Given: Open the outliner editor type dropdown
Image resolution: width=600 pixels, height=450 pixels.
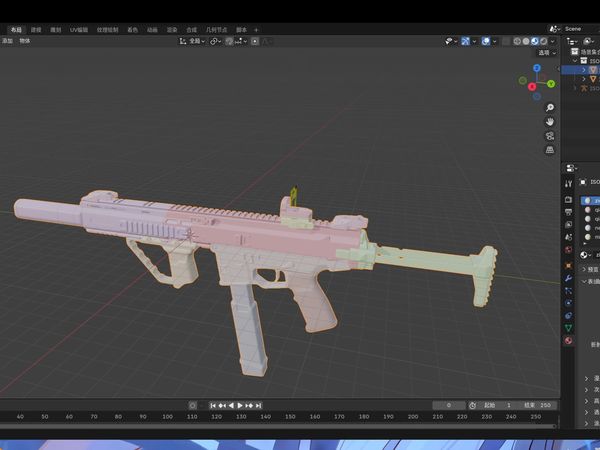Looking at the screenshot, I should tap(572, 41).
